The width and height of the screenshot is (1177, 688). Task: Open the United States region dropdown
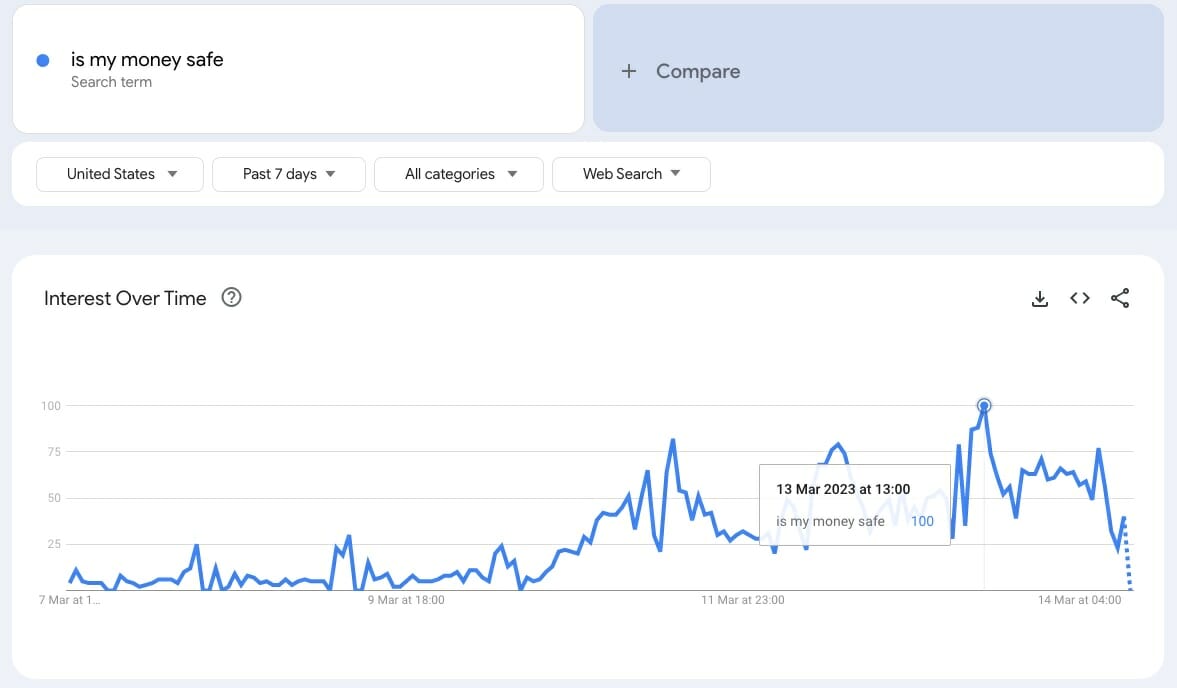[x=120, y=174]
